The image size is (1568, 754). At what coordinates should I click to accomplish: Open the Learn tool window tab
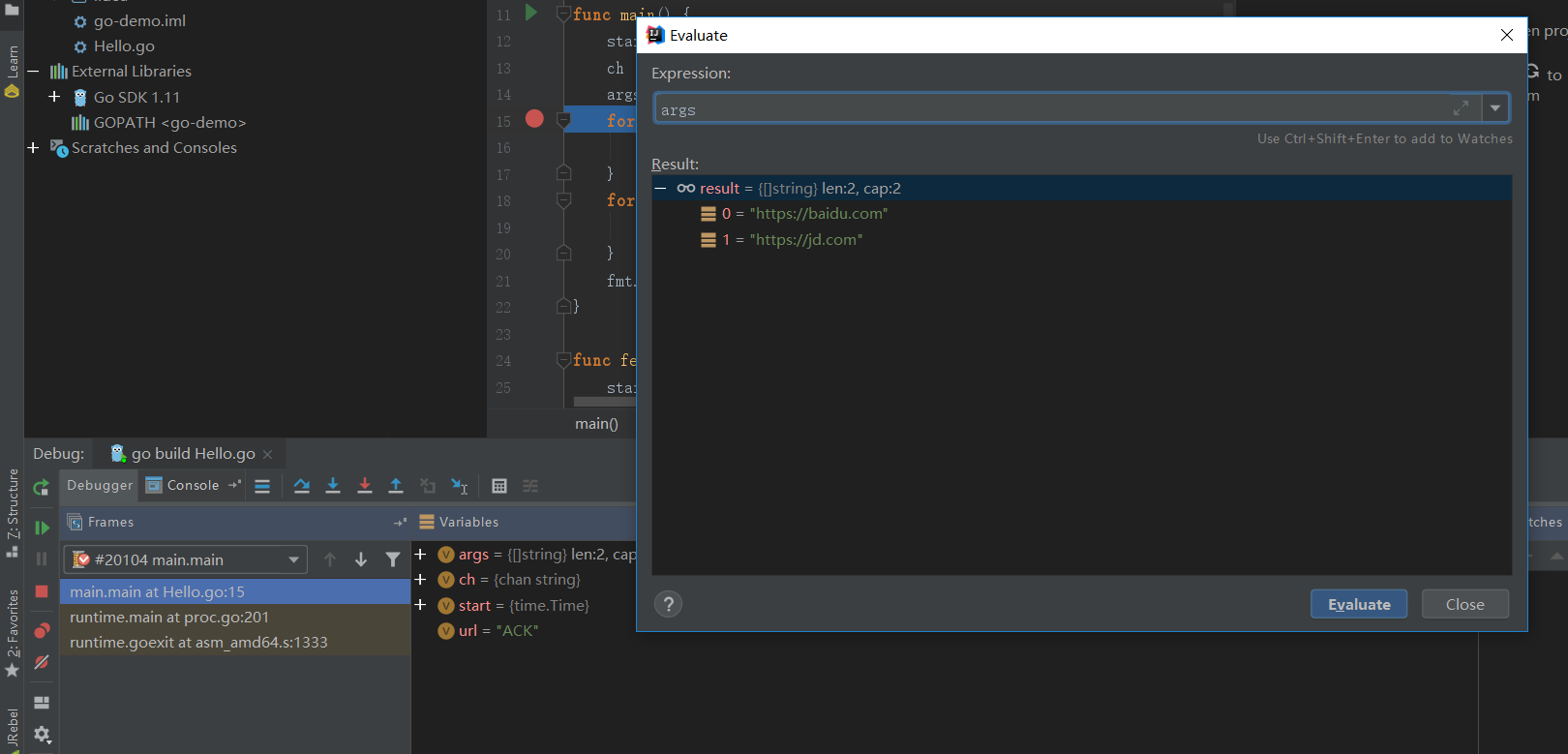tap(13, 71)
